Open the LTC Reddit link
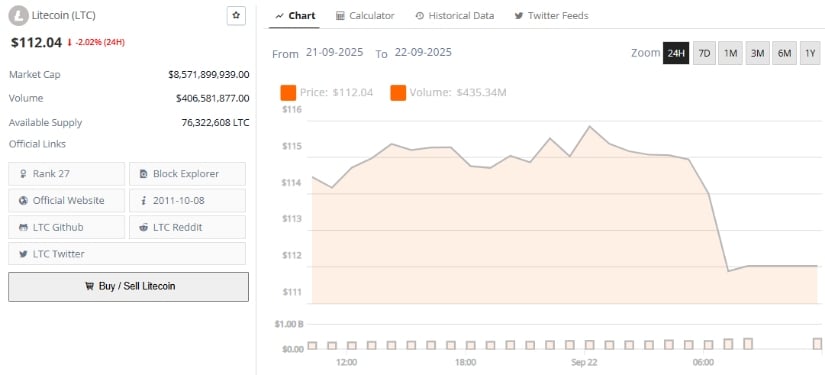 (187, 227)
